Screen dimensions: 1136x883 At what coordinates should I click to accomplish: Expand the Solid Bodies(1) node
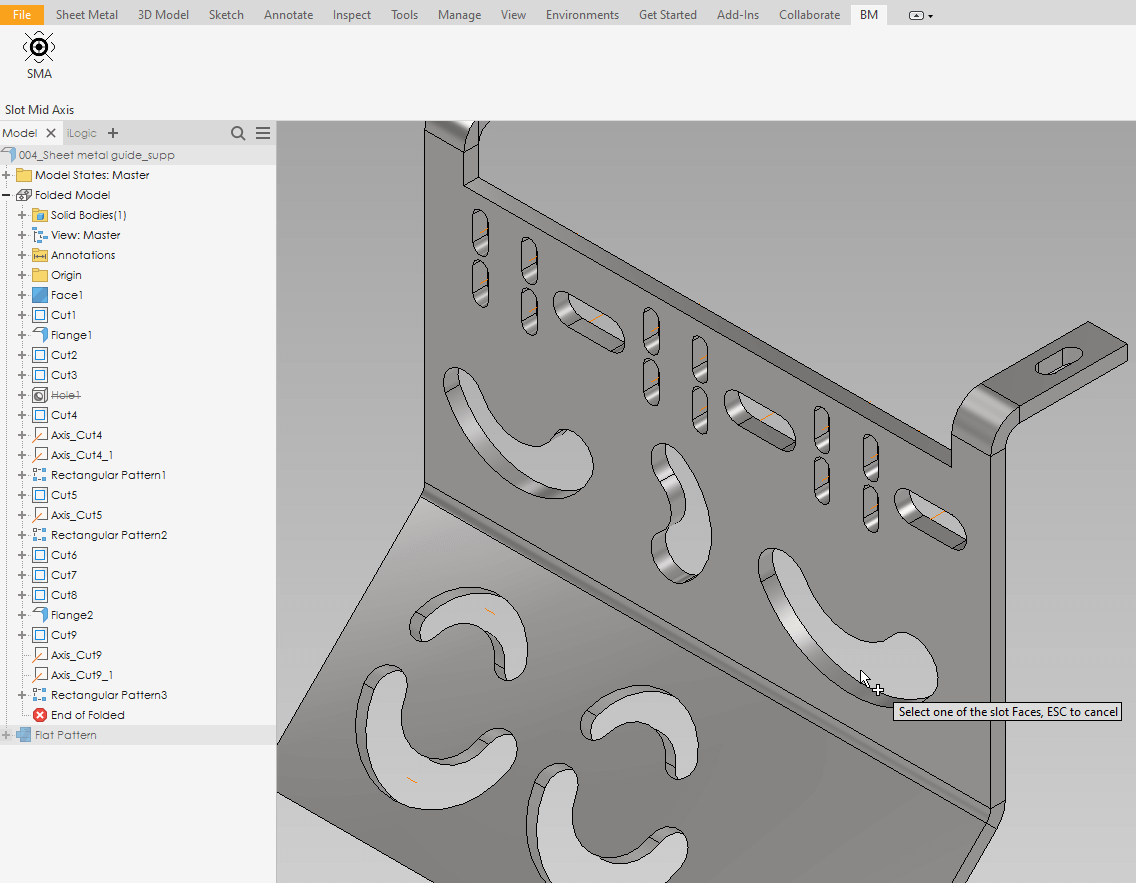(22, 215)
